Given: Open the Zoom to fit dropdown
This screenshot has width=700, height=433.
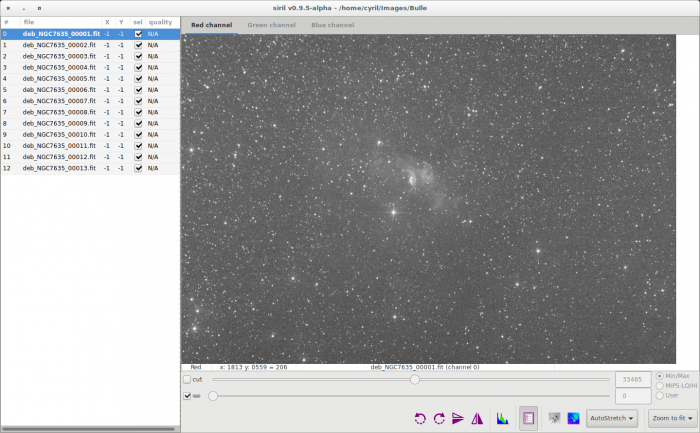Looking at the screenshot, I should coord(672,418).
